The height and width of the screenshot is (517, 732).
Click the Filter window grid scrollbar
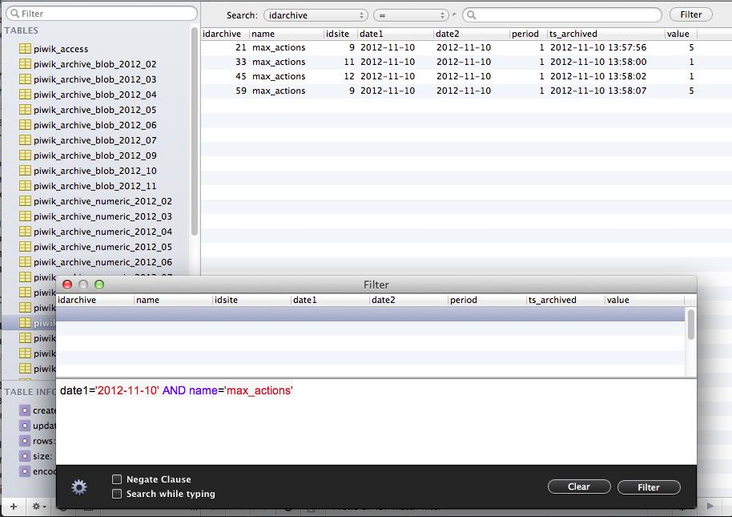coord(690,324)
